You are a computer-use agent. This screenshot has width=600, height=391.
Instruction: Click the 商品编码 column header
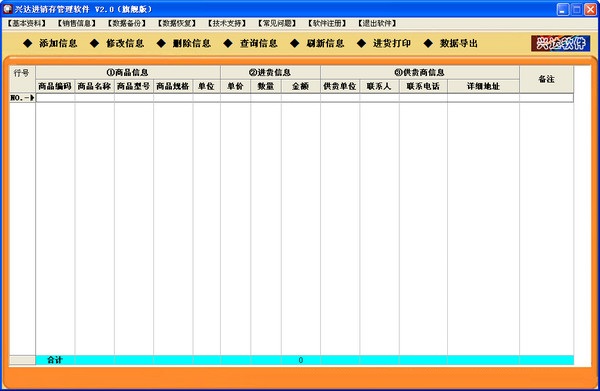point(55,86)
